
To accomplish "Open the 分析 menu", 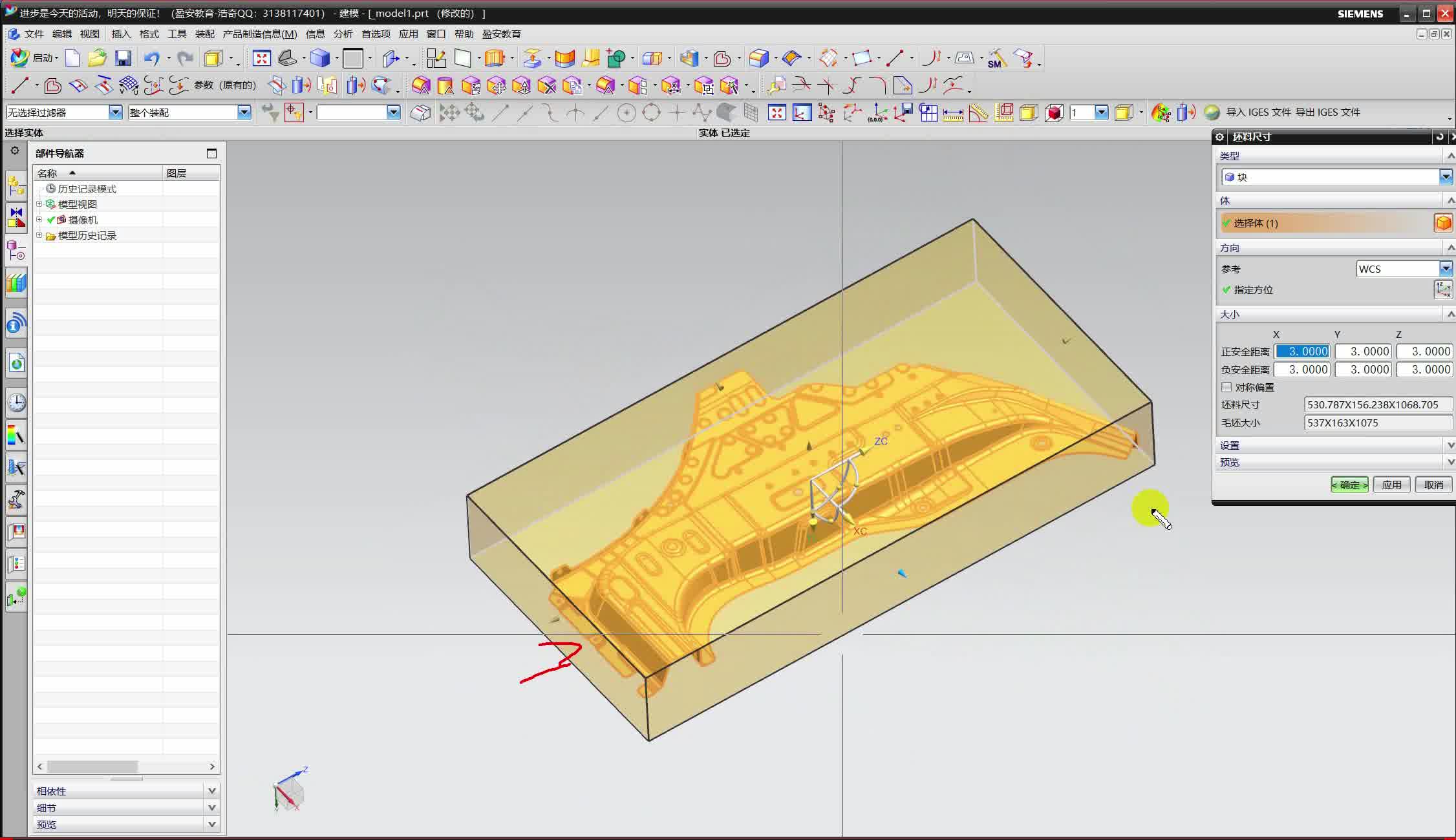I will coord(343,34).
